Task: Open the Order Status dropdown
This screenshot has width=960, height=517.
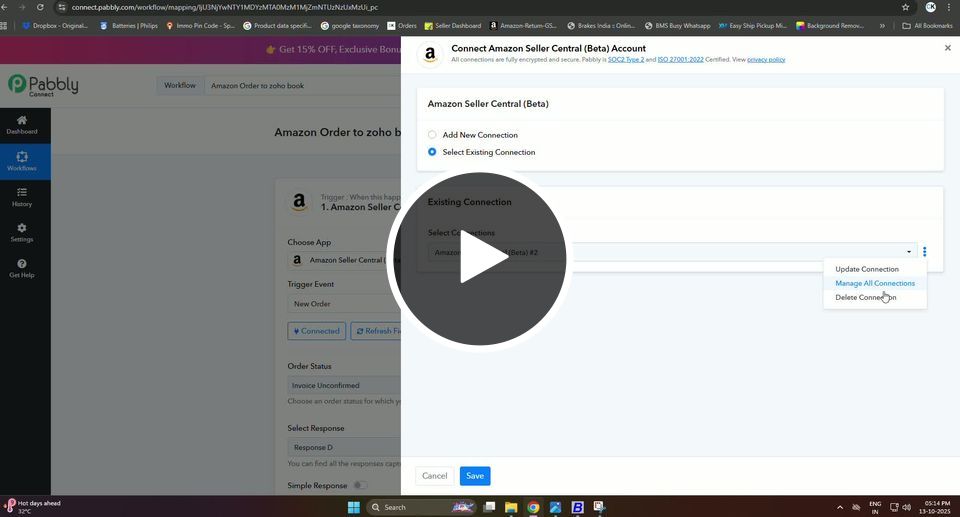Action: coord(344,385)
